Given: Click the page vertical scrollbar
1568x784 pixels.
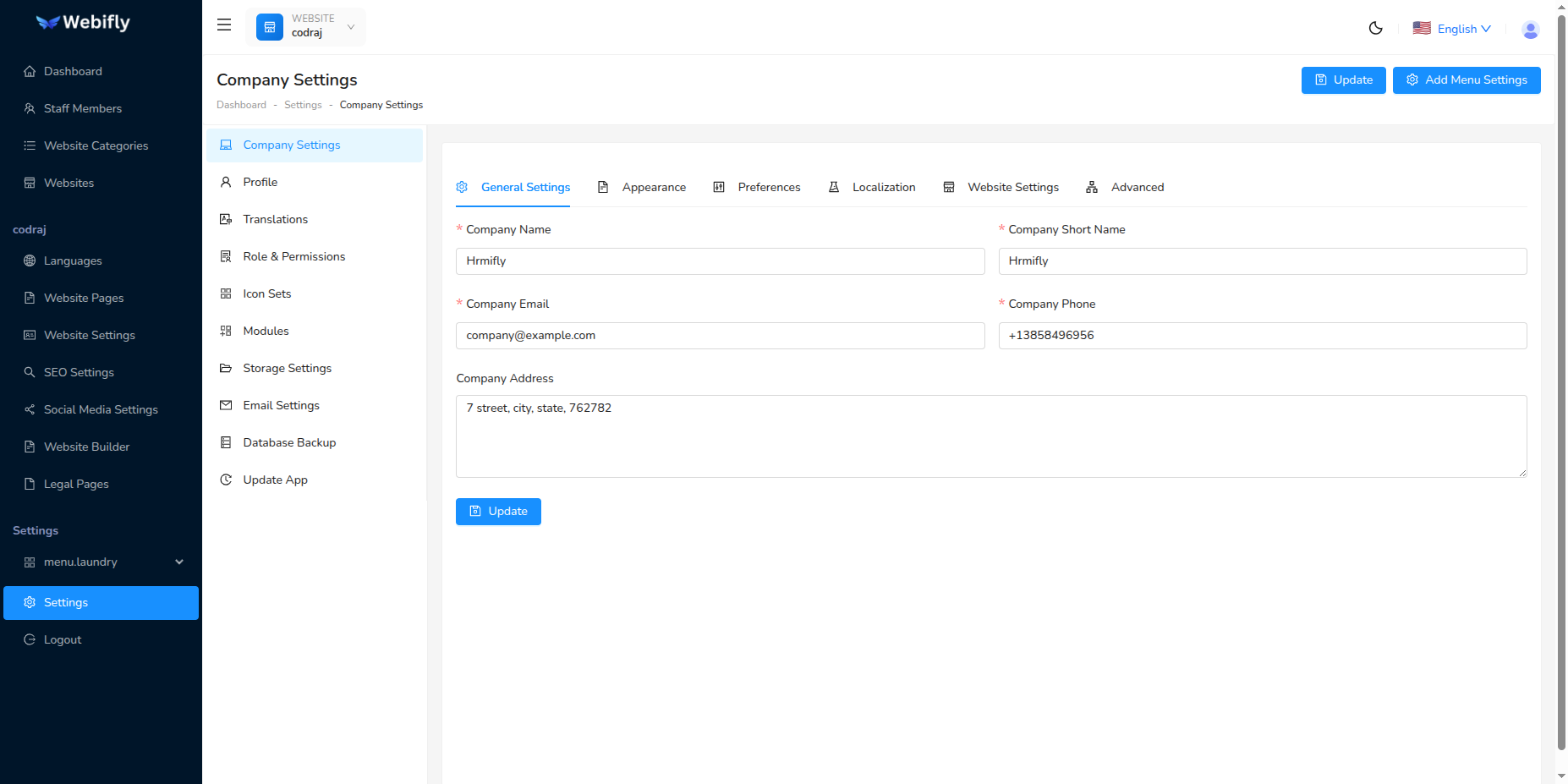Looking at the screenshot, I should [1561, 381].
